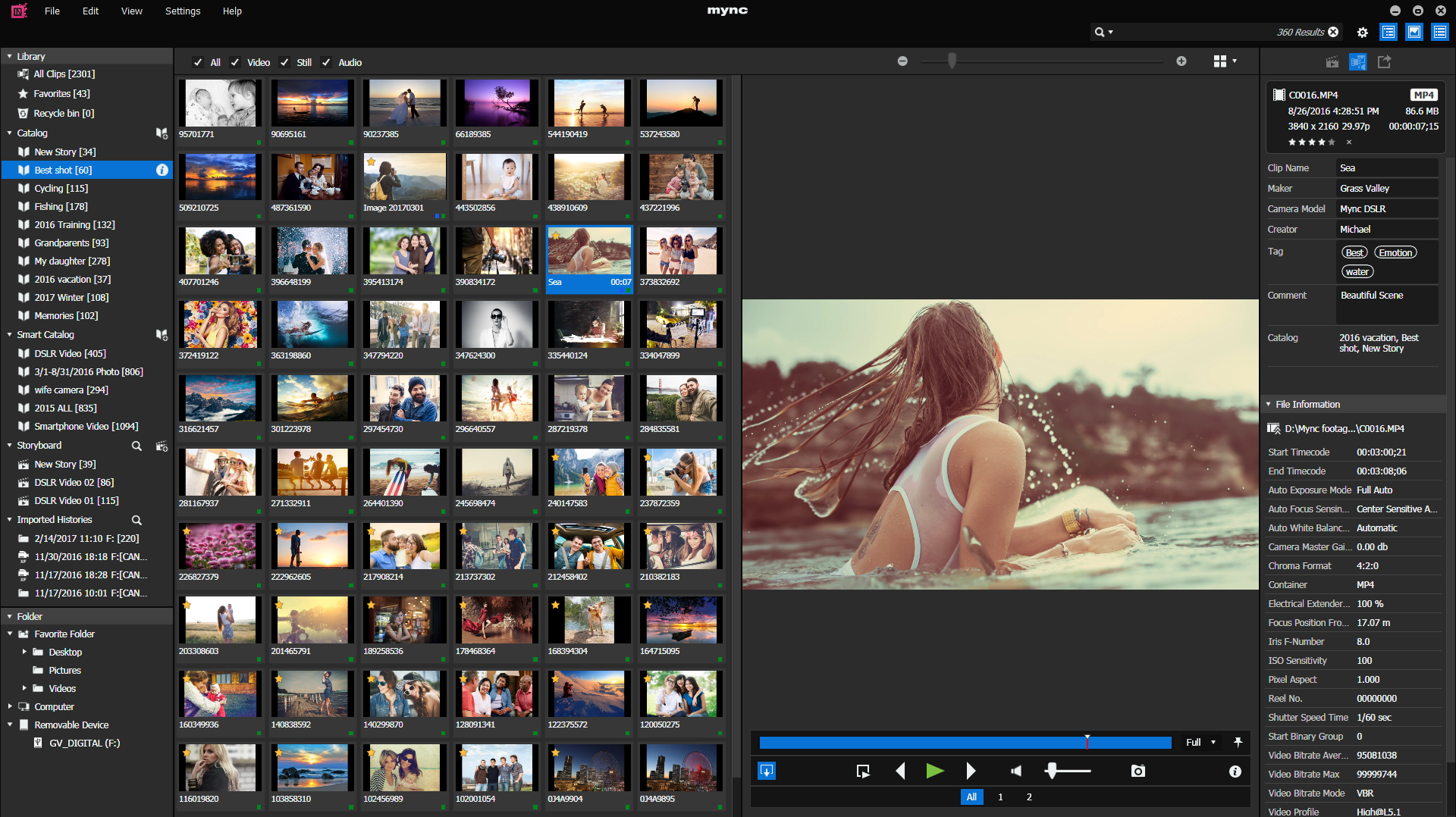Open the Full preview size dropdown
1456x817 pixels.
(x=1201, y=742)
